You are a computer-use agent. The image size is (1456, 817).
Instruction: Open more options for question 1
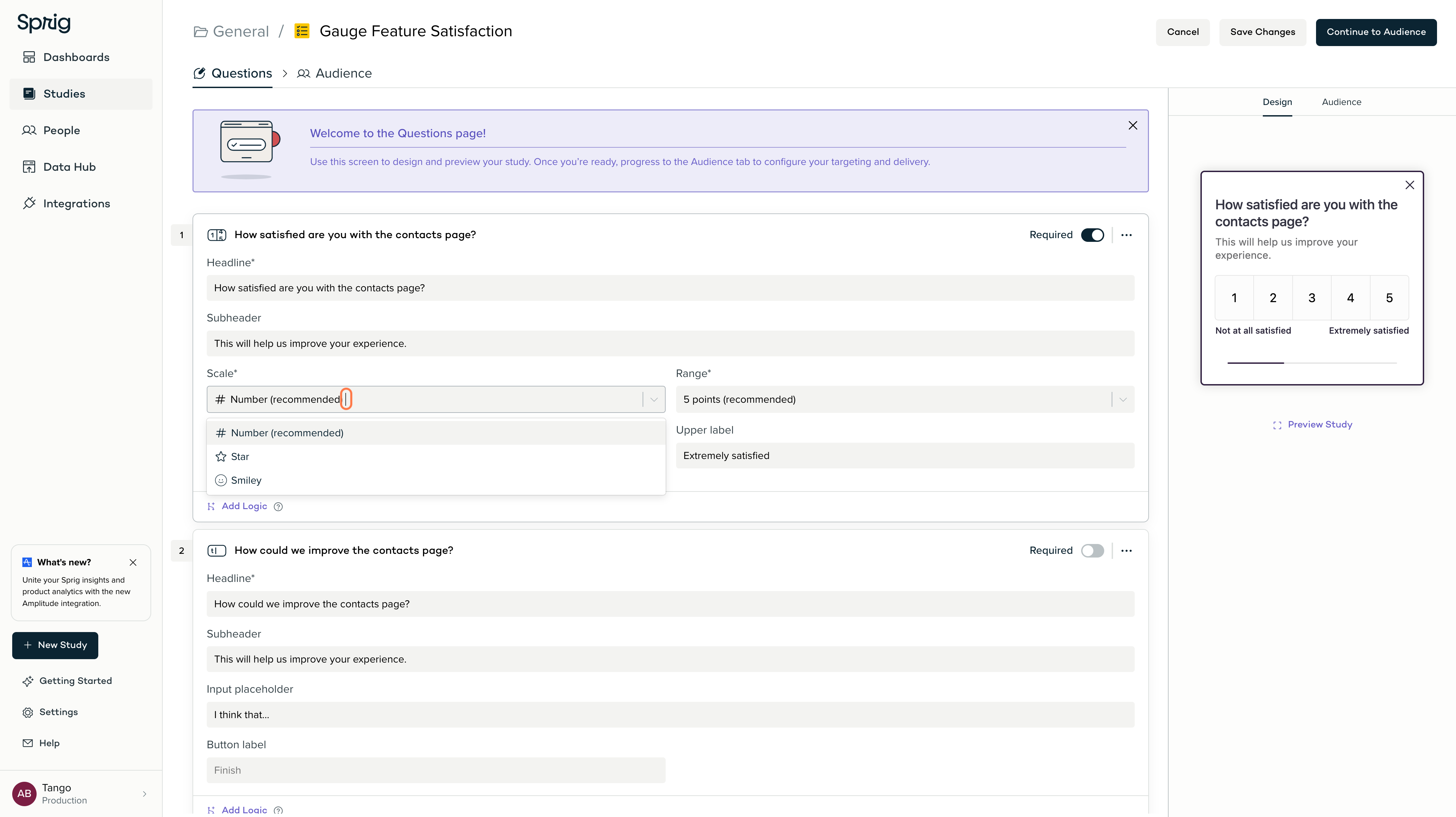click(1127, 234)
